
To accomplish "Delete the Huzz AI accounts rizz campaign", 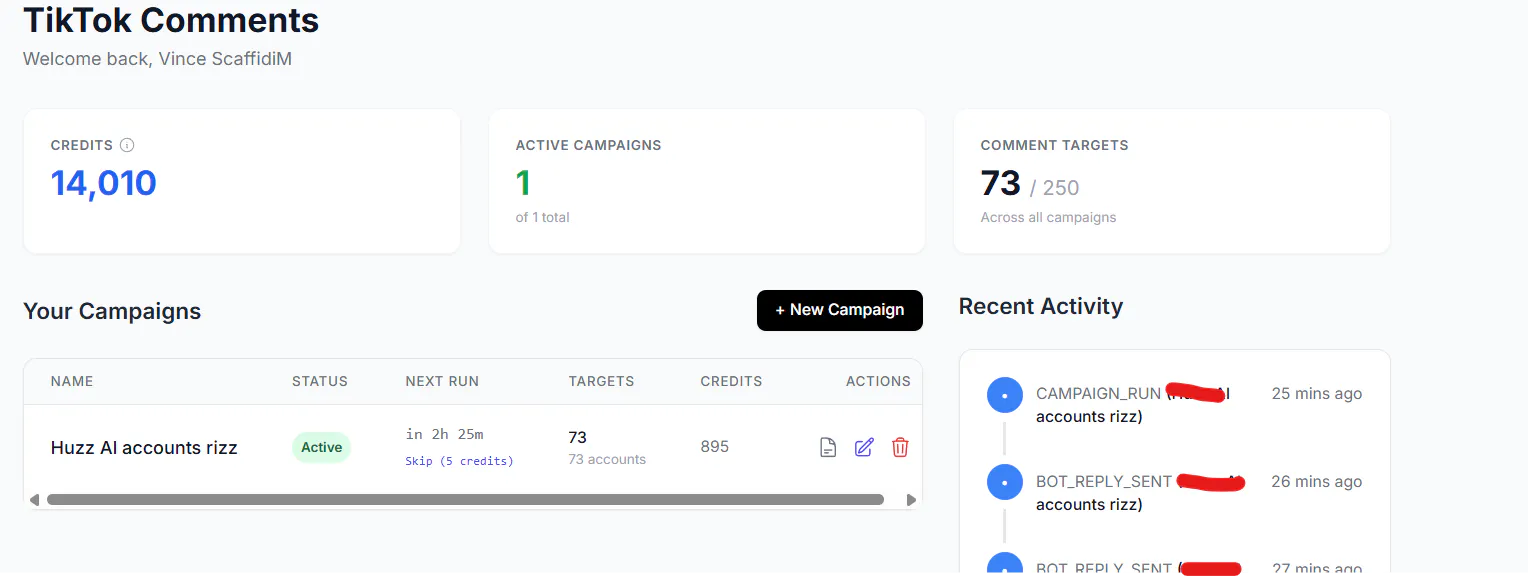I will coord(900,447).
